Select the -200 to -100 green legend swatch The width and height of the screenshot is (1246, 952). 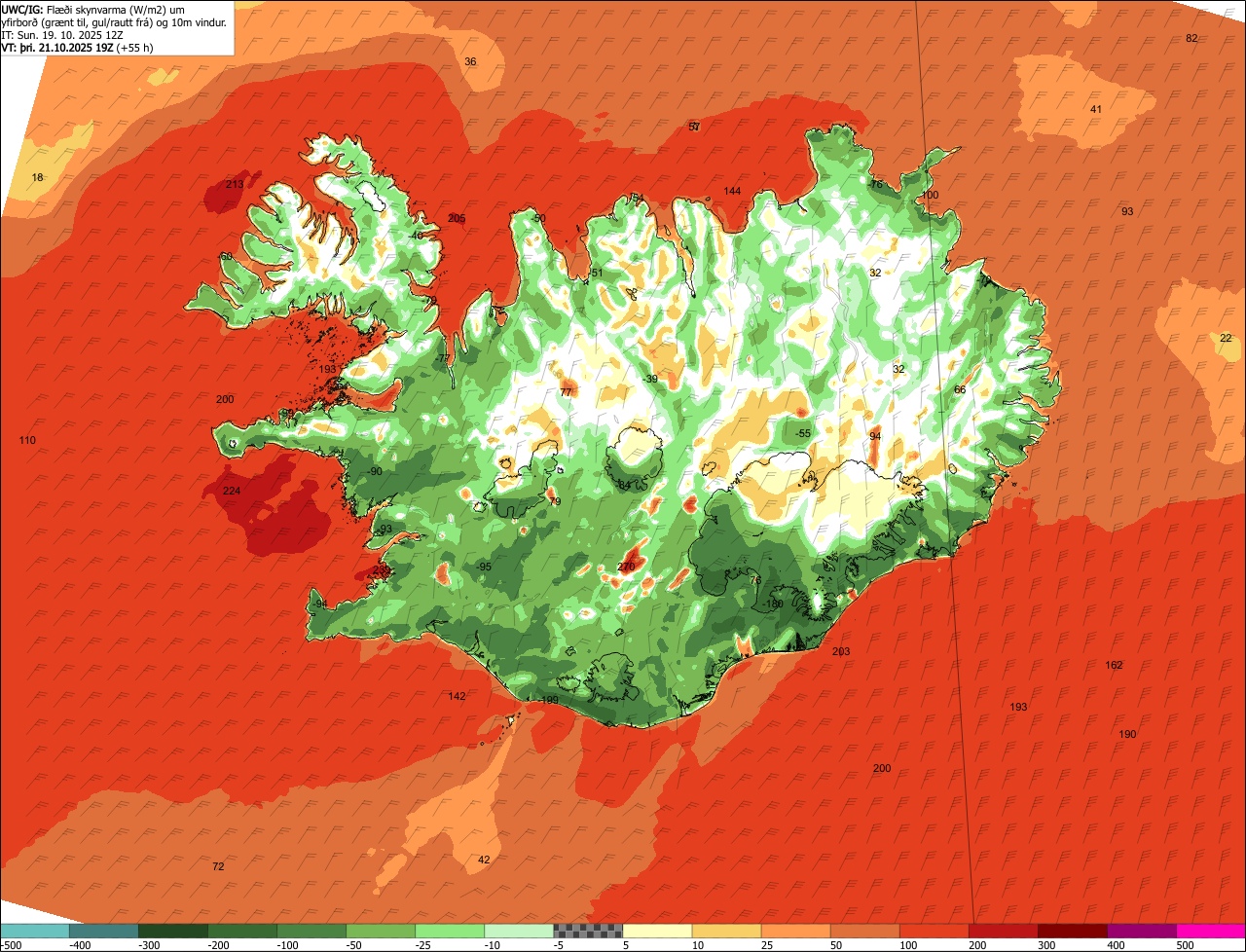click(241, 931)
